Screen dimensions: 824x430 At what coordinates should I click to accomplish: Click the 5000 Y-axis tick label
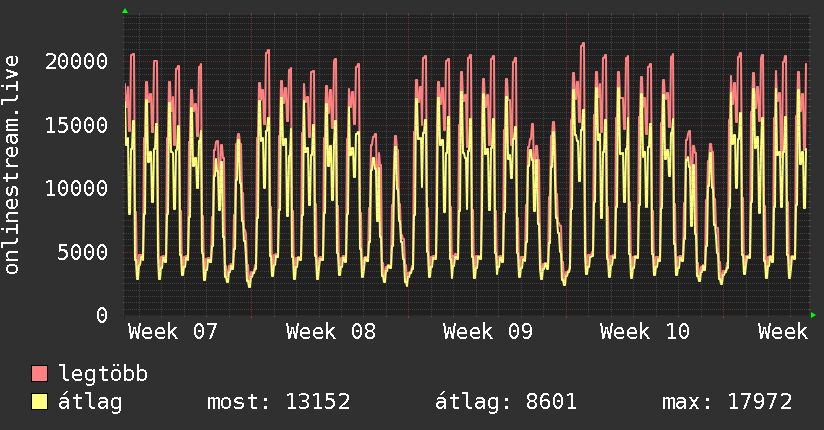83,252
